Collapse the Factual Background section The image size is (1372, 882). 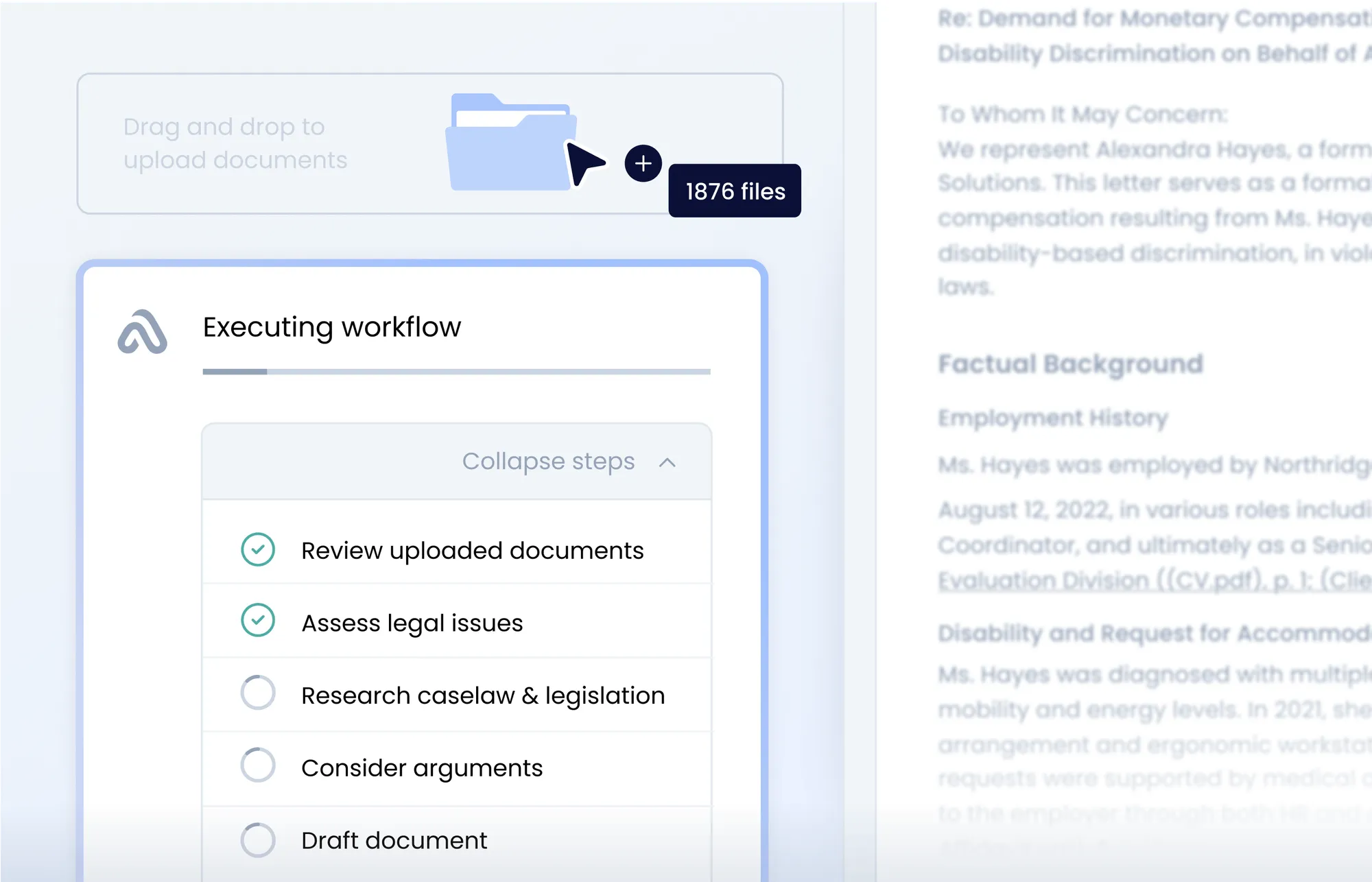point(1070,363)
